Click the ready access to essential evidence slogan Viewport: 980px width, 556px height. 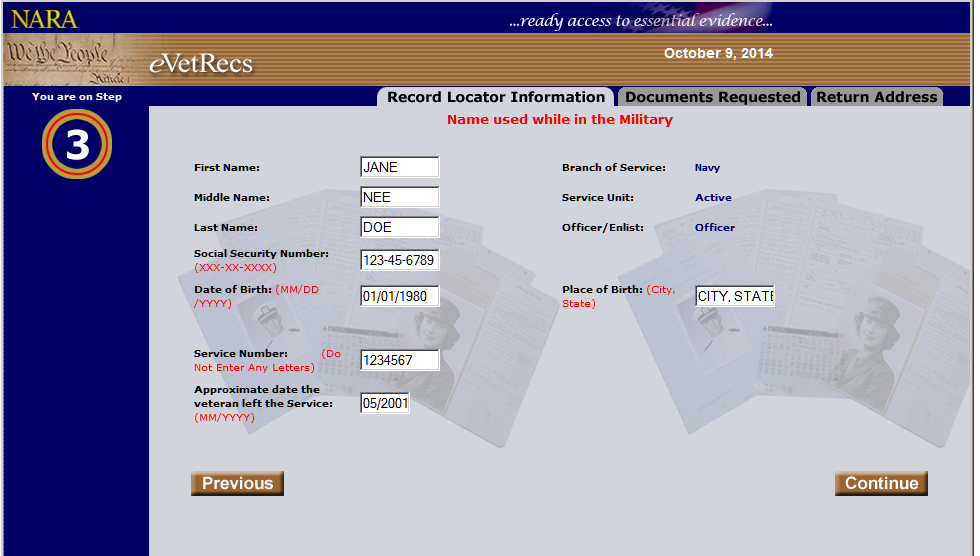pos(641,21)
